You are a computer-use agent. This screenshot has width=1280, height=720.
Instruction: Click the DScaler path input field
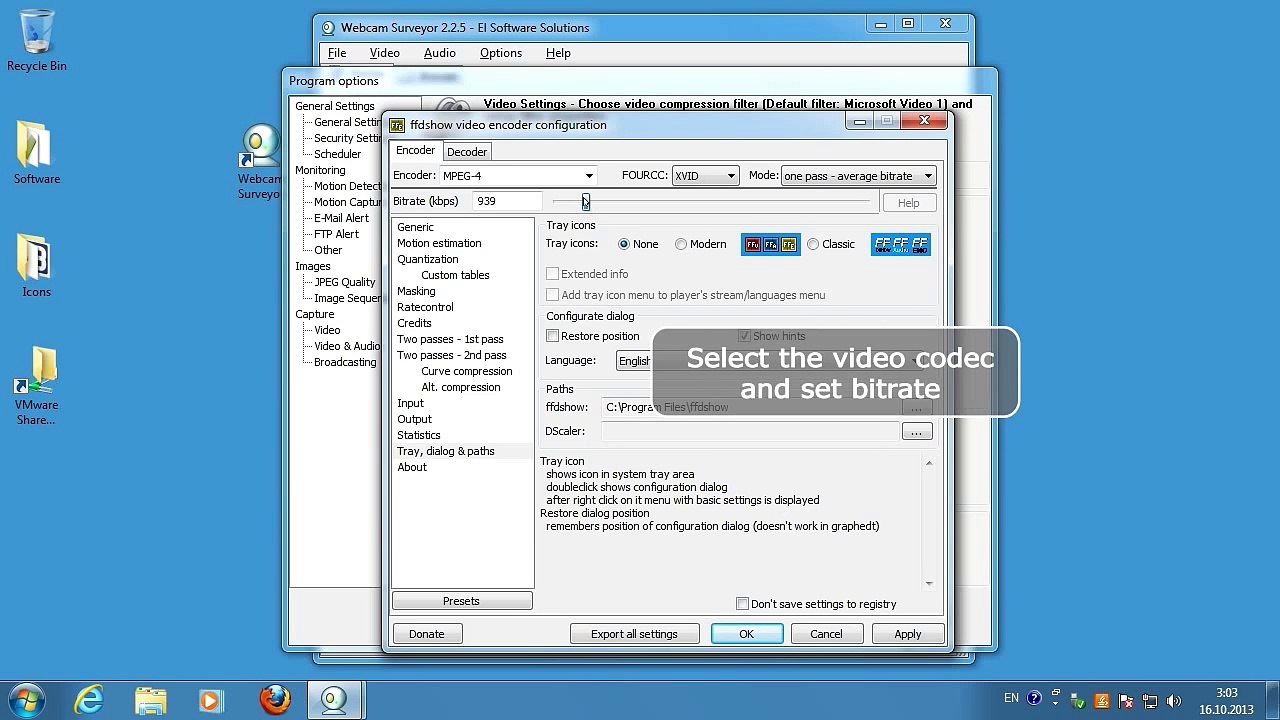pyautogui.click(x=750, y=431)
